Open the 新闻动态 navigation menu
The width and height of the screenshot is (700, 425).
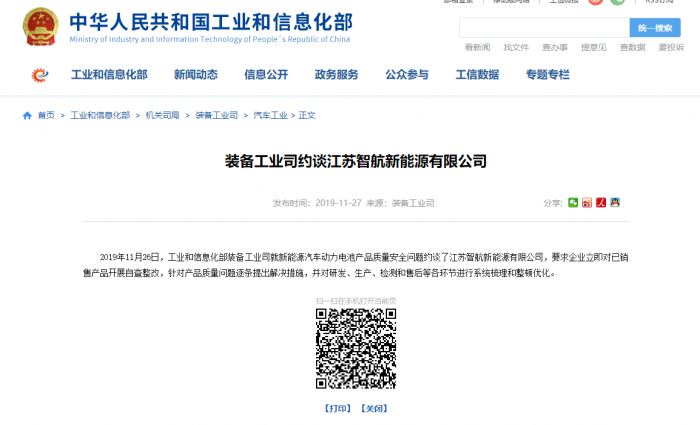point(196,75)
